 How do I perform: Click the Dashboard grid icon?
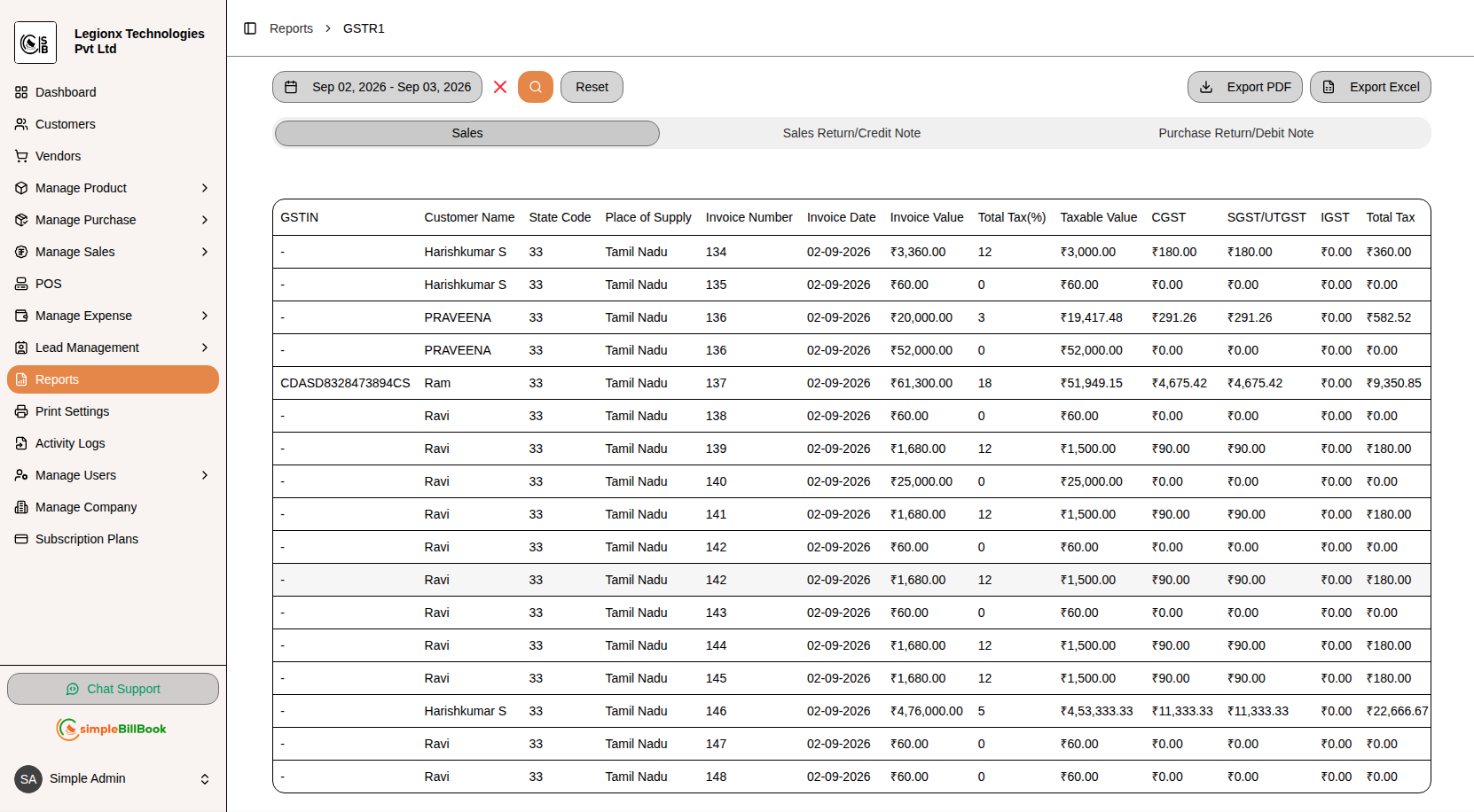point(21,92)
